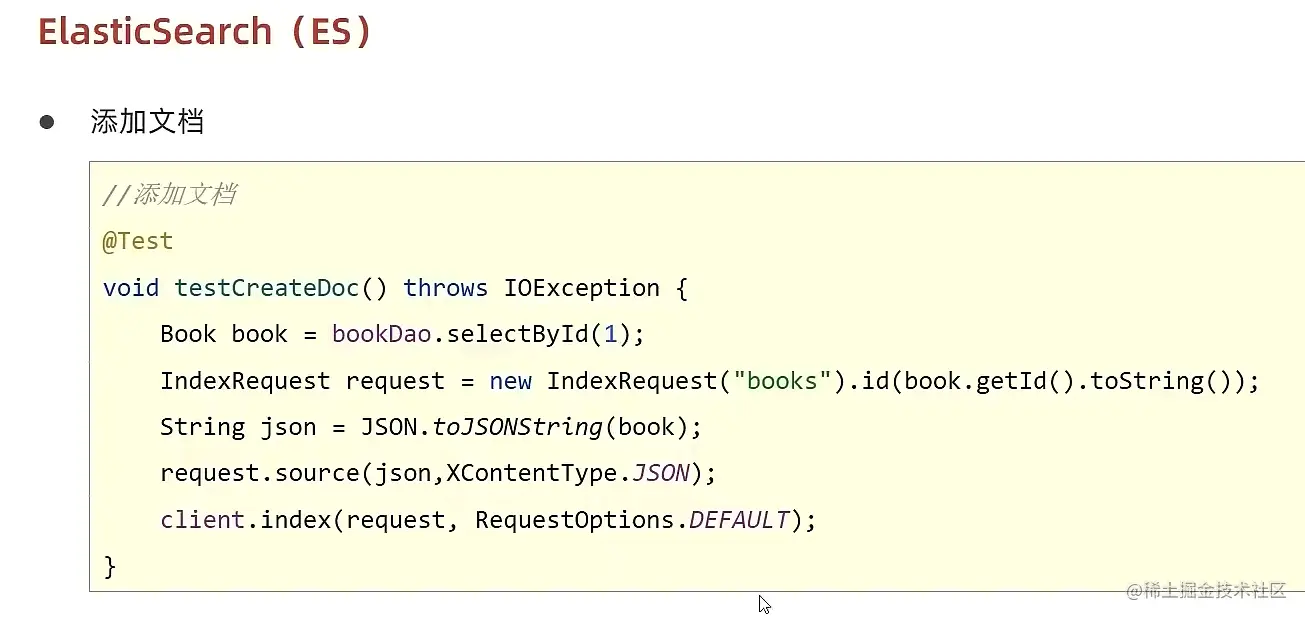The width and height of the screenshot is (1305, 619).
Task: Click the ElasticSearch (ES) heading
Action: click(x=205, y=31)
